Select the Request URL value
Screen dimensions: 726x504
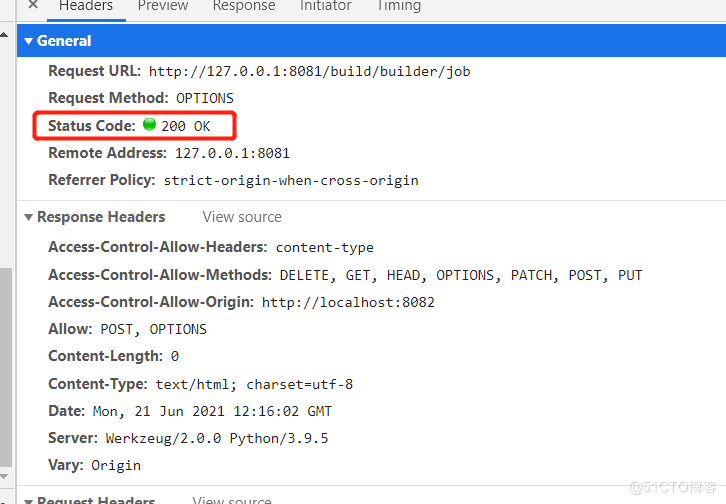coord(309,72)
